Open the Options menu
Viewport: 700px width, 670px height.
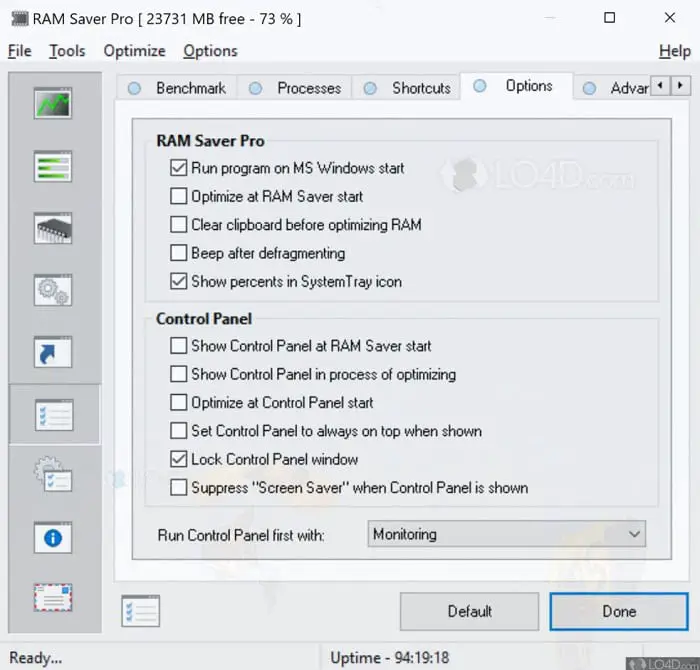(210, 51)
